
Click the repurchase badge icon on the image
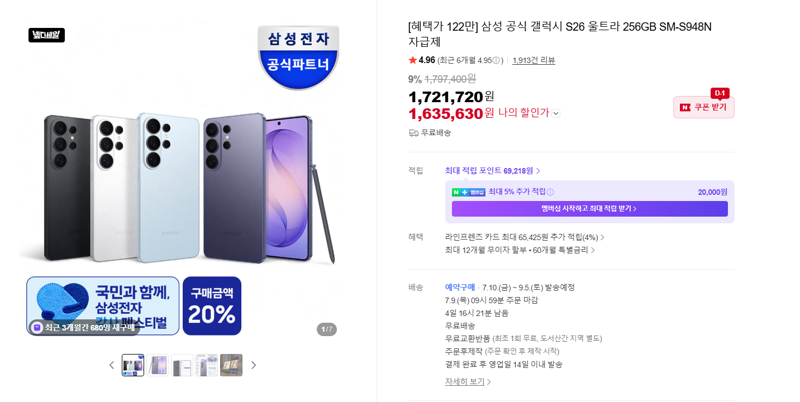click(37, 328)
